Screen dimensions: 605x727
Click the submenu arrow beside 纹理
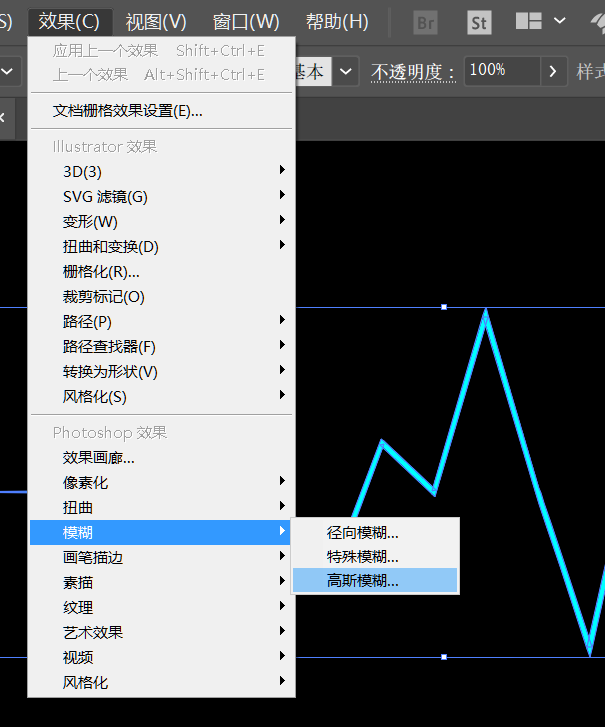pyautogui.click(x=282, y=606)
